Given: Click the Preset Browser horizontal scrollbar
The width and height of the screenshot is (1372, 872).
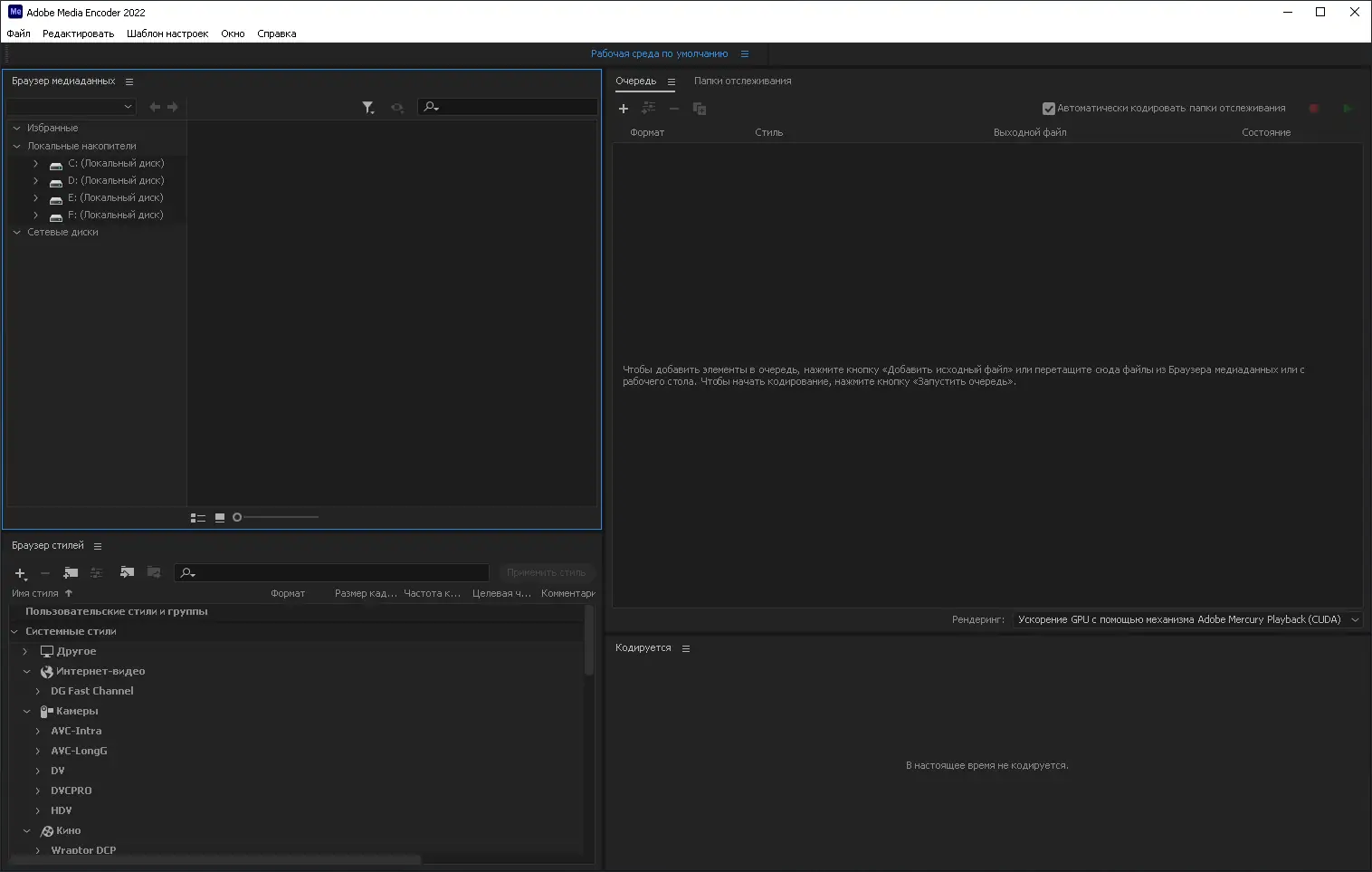Looking at the screenshot, I should coord(215,859).
